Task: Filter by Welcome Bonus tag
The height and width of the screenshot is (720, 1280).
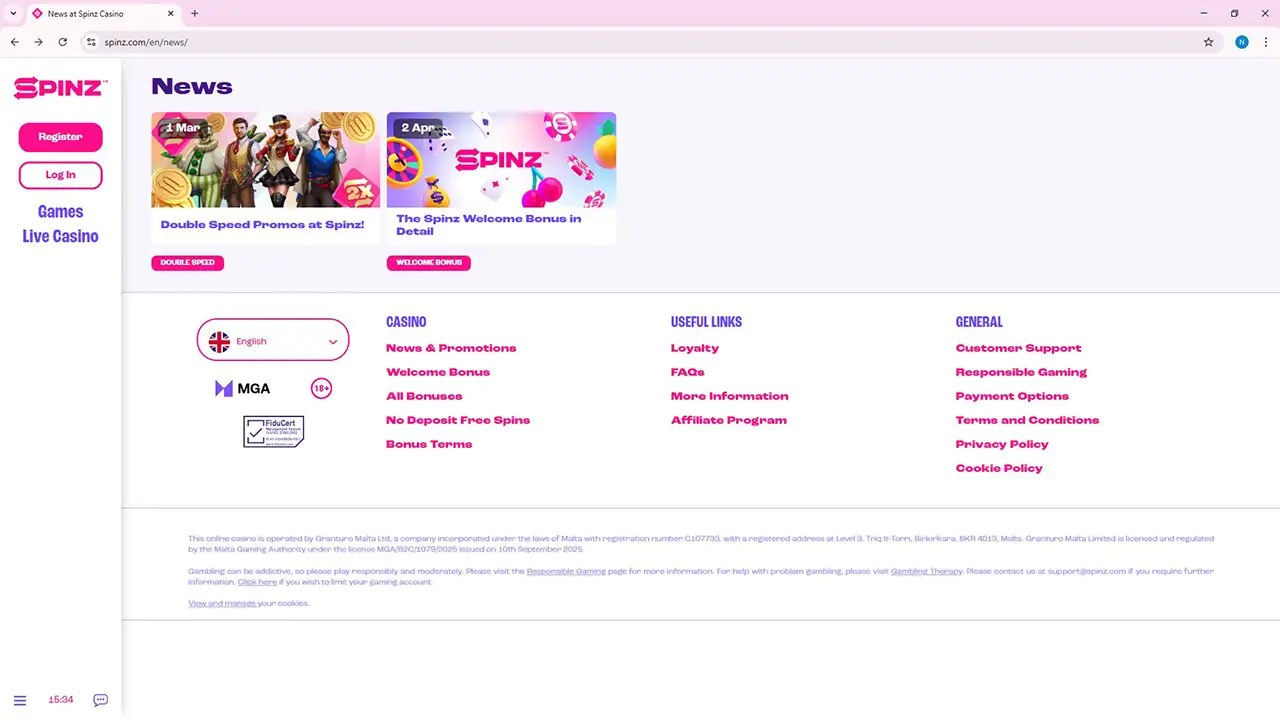Action: point(428,263)
